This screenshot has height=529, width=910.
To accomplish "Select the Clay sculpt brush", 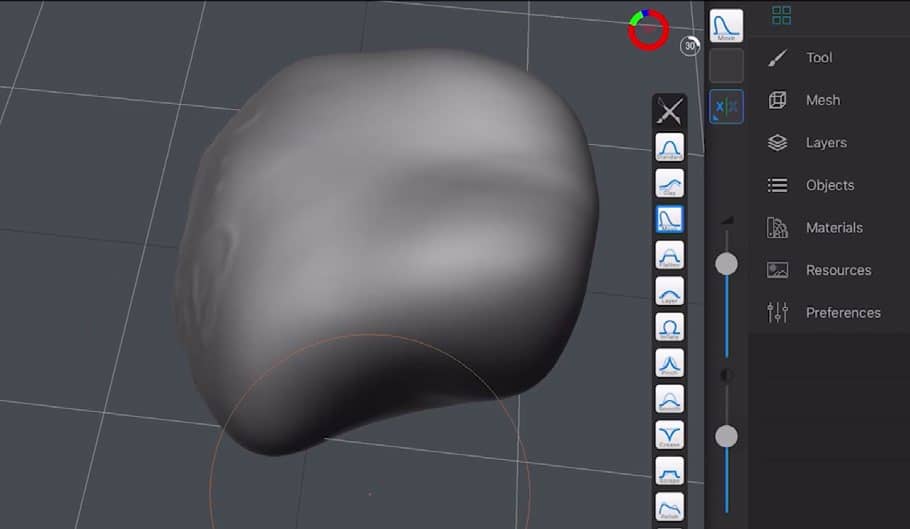I will point(669,183).
